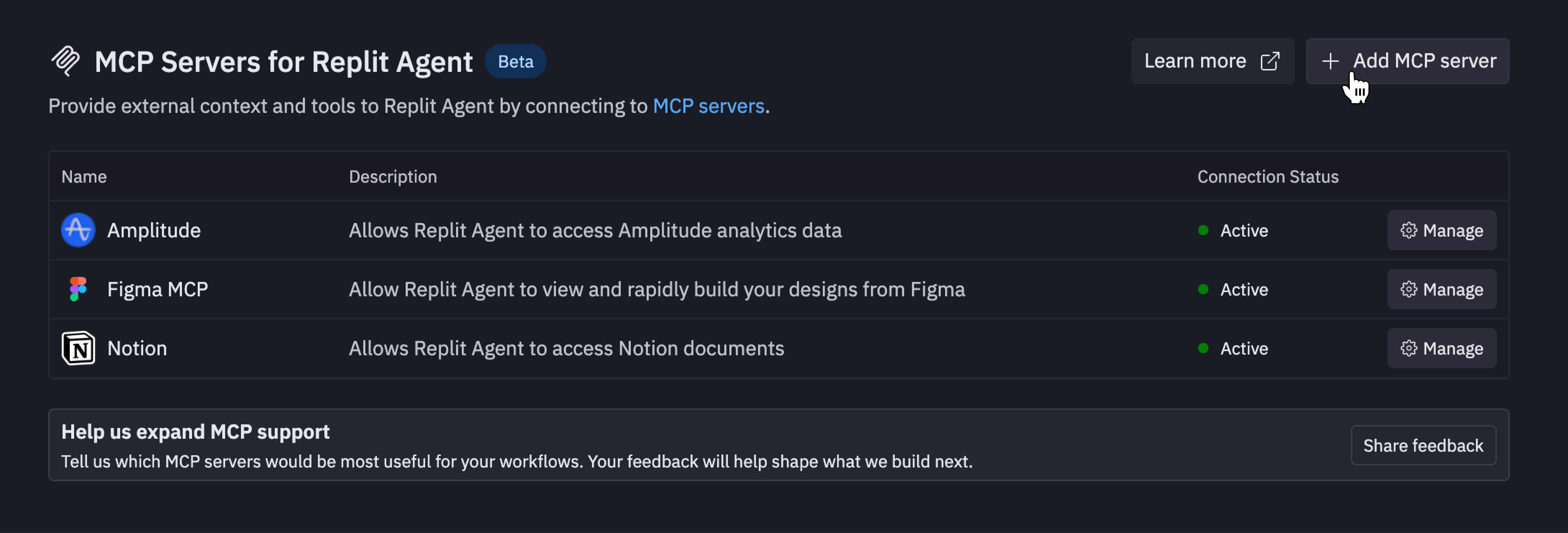This screenshot has height=533, width=1568.
Task: Click the Share feedback button
Action: click(x=1424, y=445)
